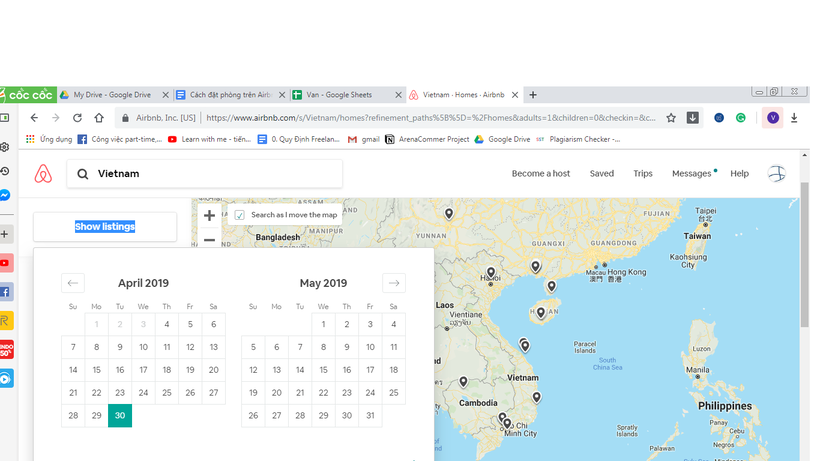820x461 pixels.
Task: Open Facebook from the sidebar
Action: pyautogui.click(x=6, y=292)
